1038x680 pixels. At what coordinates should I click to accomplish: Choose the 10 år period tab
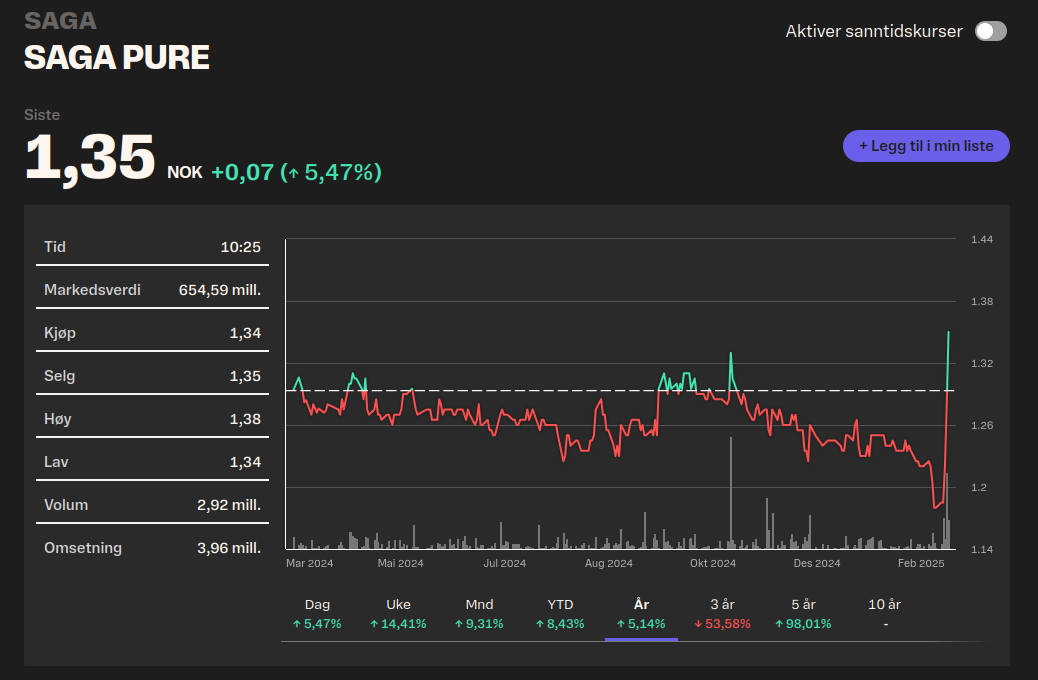(885, 613)
